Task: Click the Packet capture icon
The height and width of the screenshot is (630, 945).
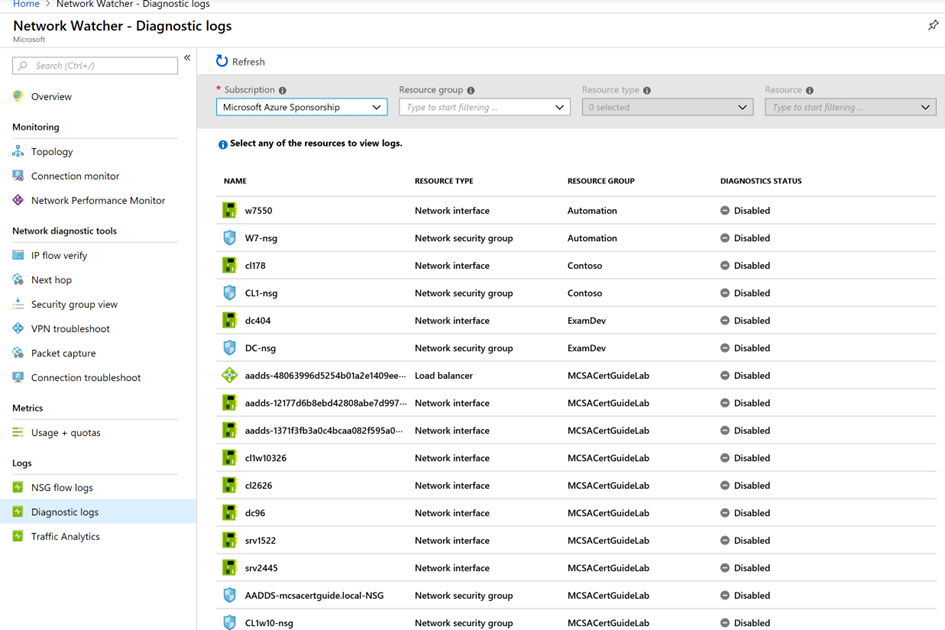Action: point(18,353)
